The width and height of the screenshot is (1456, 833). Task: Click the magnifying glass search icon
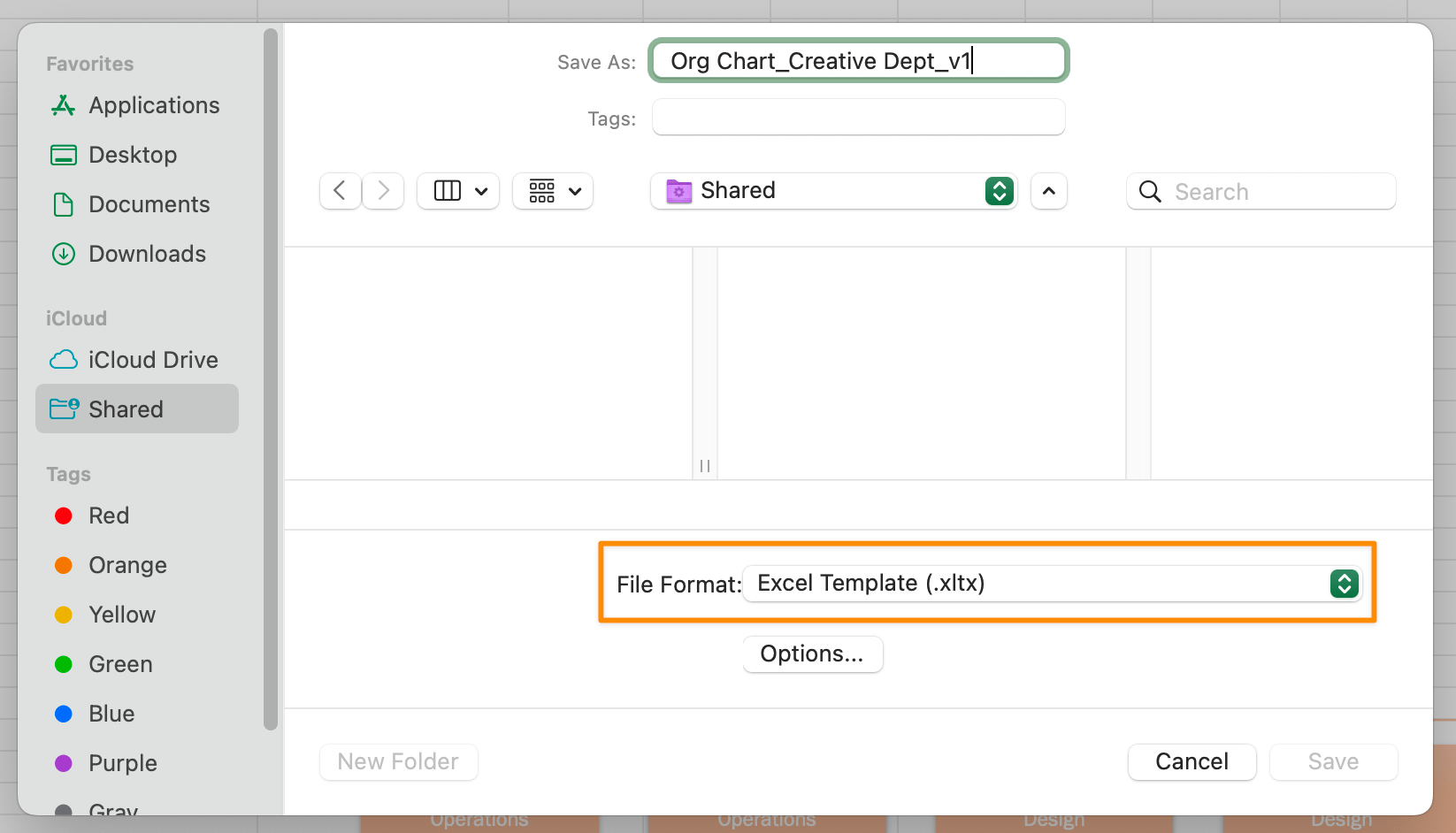click(1150, 192)
